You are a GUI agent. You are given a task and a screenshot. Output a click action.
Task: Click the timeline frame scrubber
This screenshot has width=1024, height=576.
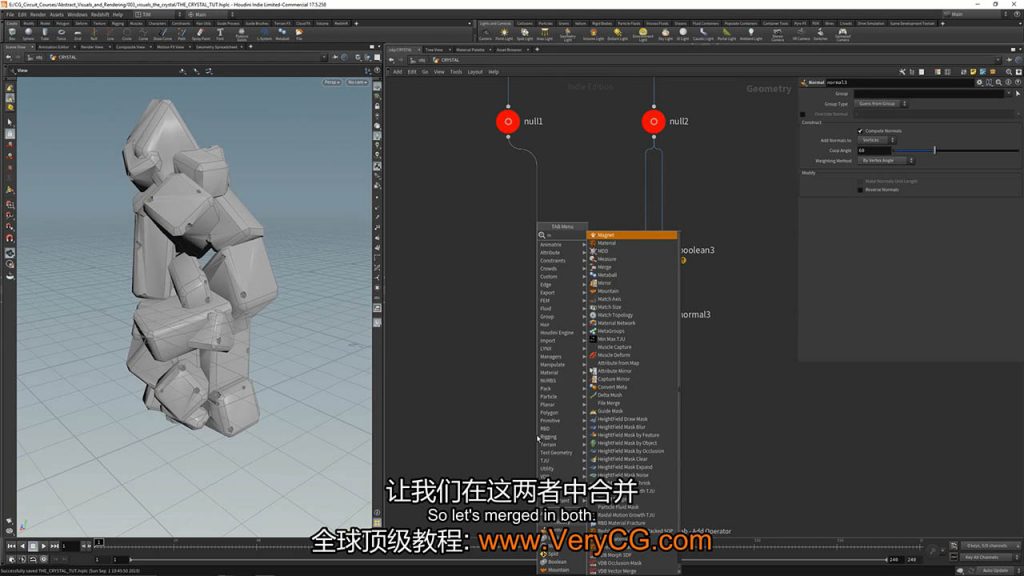[99, 542]
